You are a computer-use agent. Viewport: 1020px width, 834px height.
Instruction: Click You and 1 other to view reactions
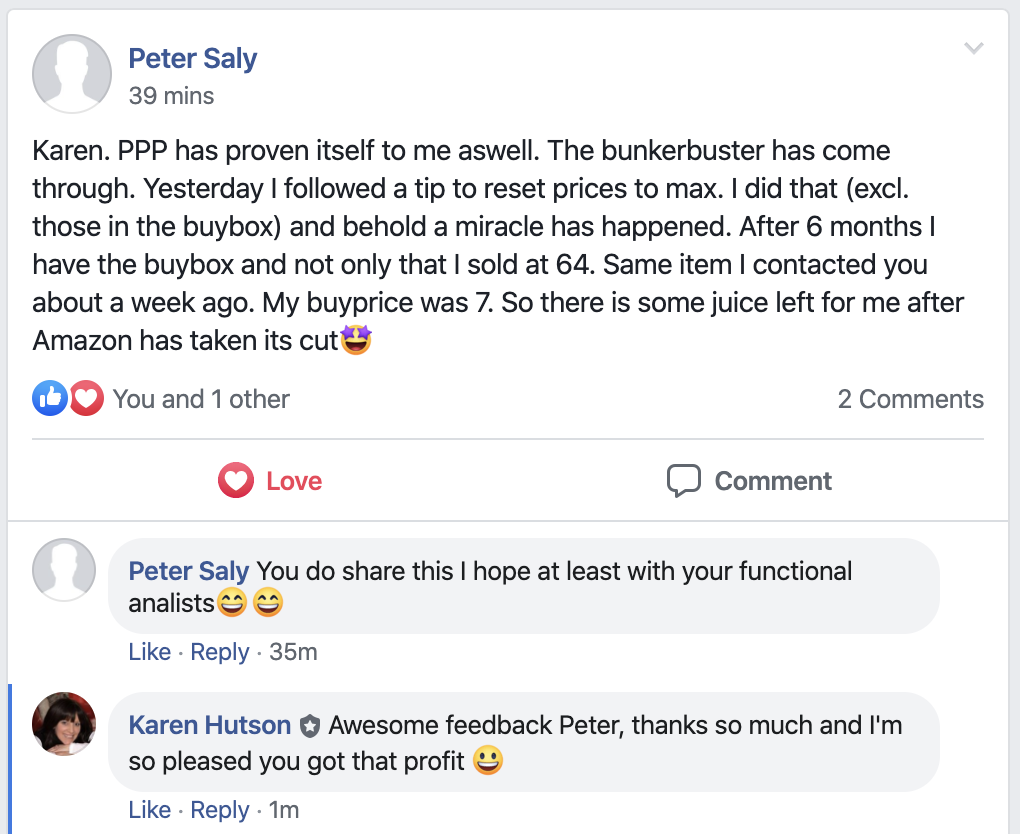[202, 398]
